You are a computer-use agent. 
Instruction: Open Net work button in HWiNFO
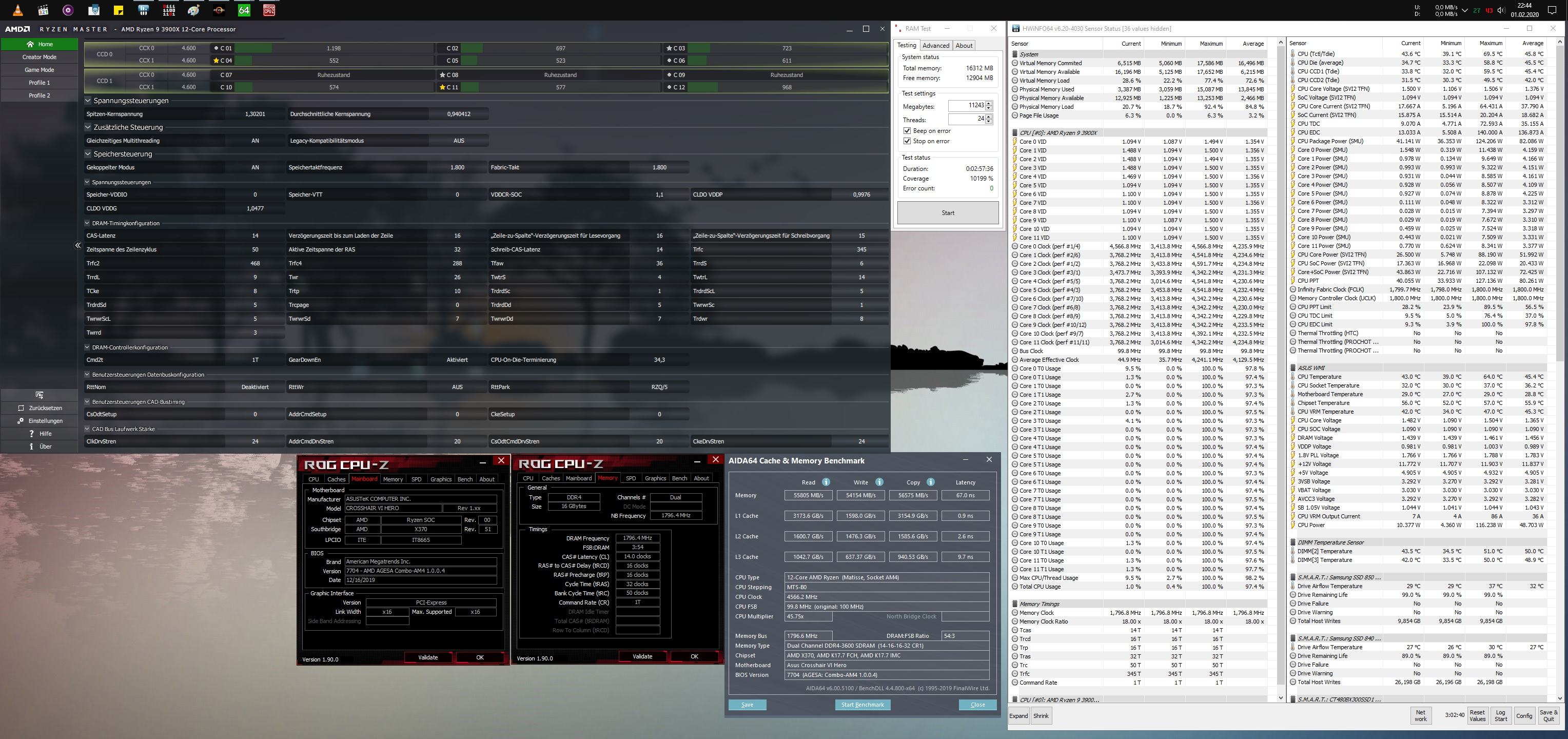(x=1421, y=715)
